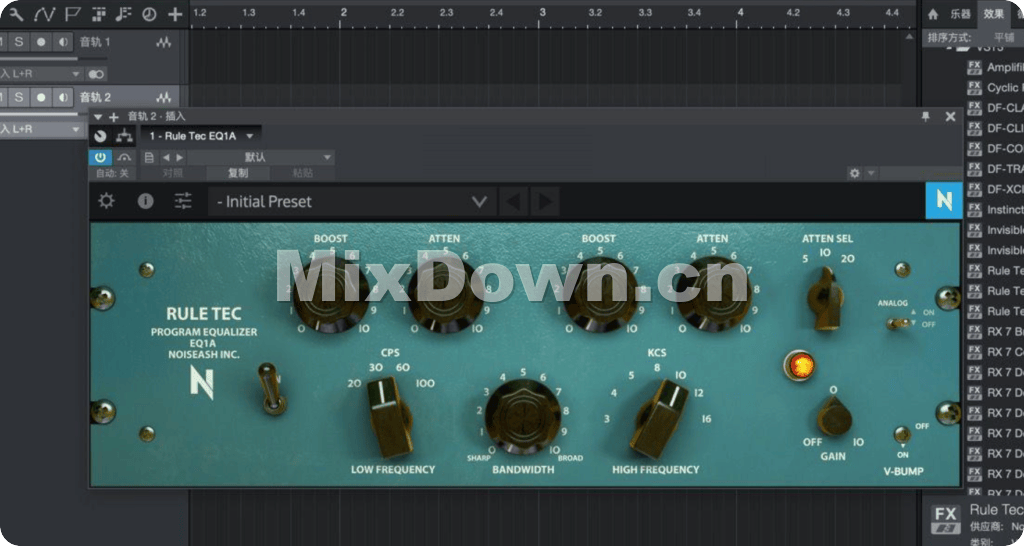Pin the insert window

pos(925,116)
